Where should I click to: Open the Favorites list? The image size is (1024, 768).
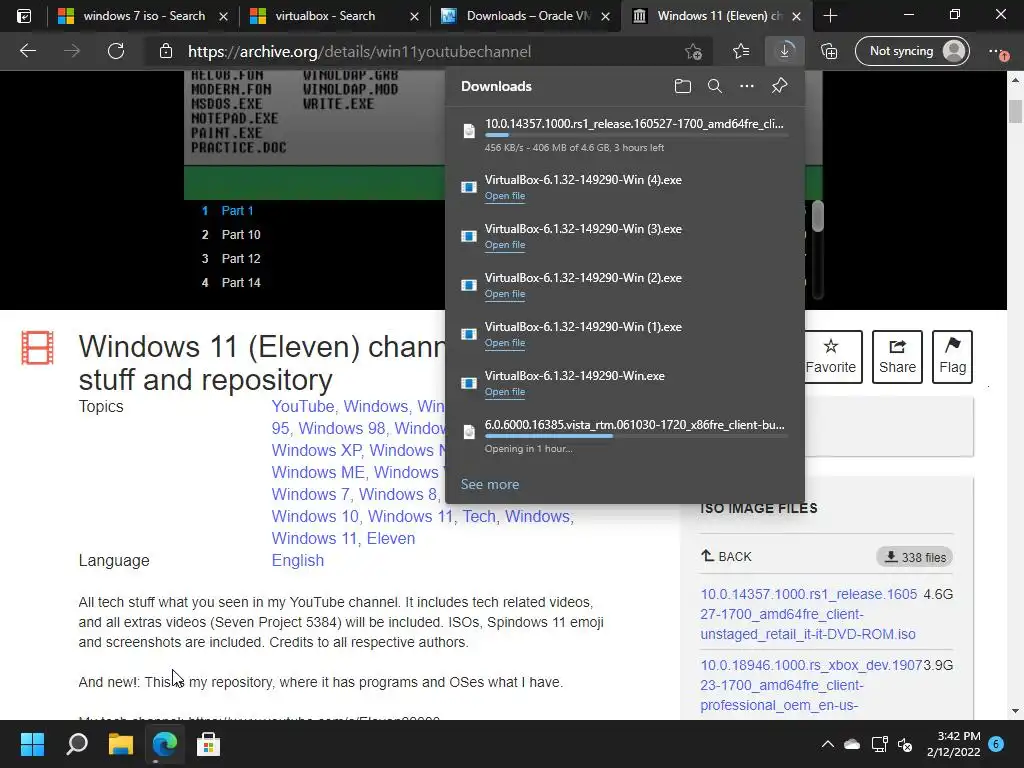point(741,51)
